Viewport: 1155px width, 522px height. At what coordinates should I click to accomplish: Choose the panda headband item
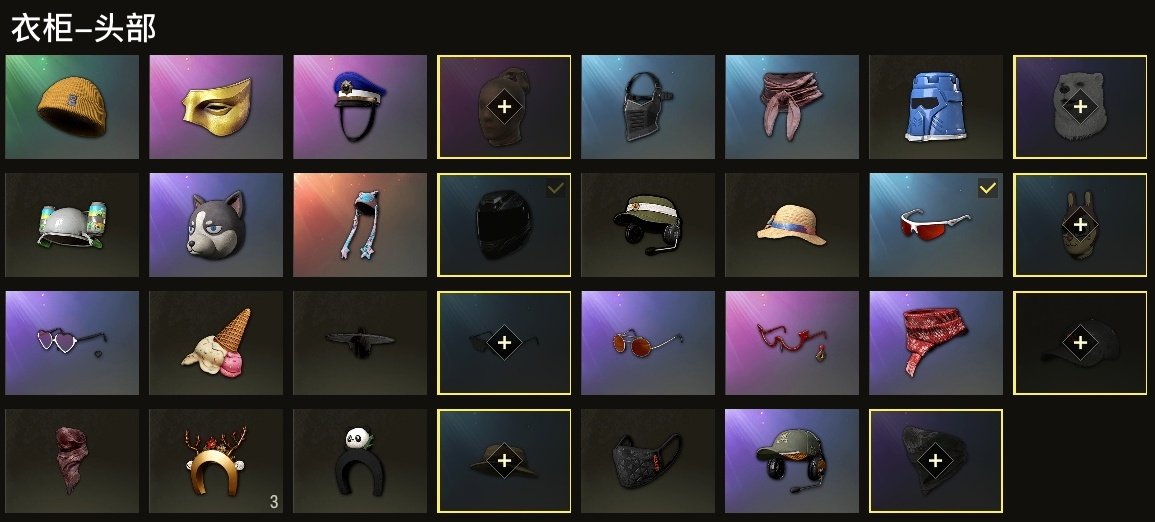pos(360,461)
